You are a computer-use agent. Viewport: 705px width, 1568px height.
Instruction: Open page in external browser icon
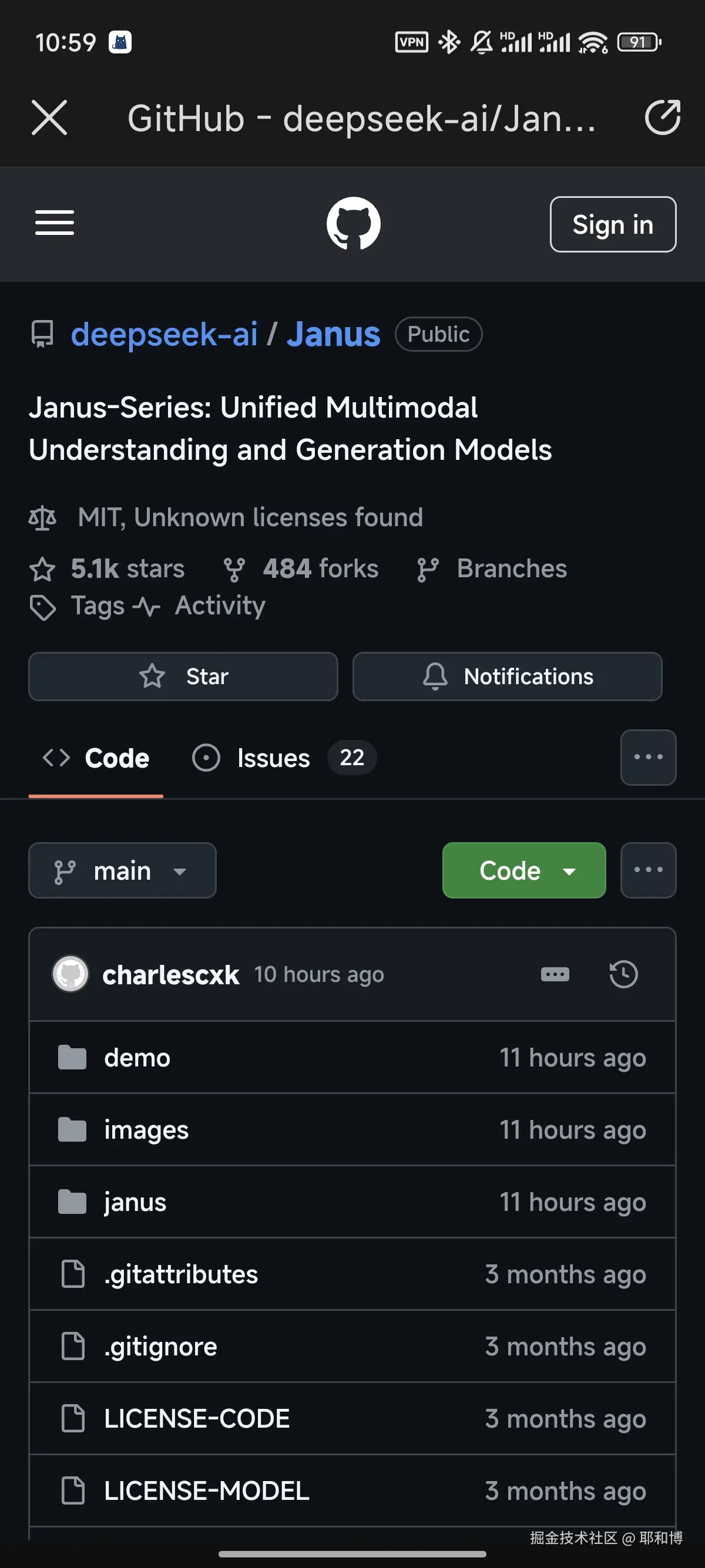(662, 117)
